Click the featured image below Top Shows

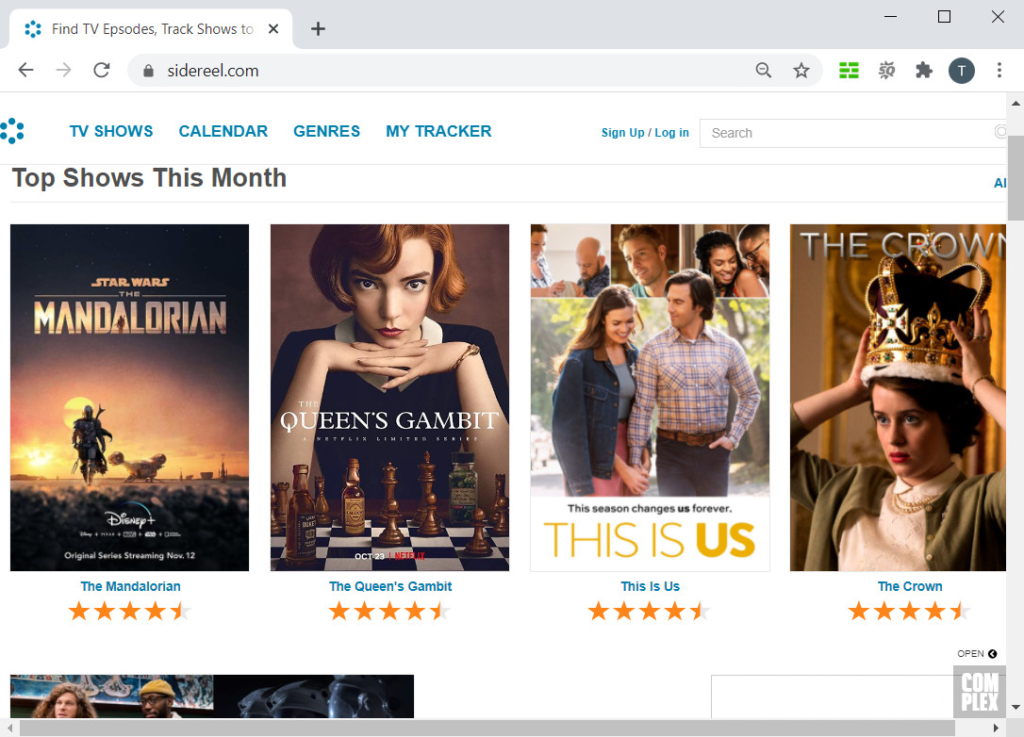pyautogui.click(x=212, y=696)
